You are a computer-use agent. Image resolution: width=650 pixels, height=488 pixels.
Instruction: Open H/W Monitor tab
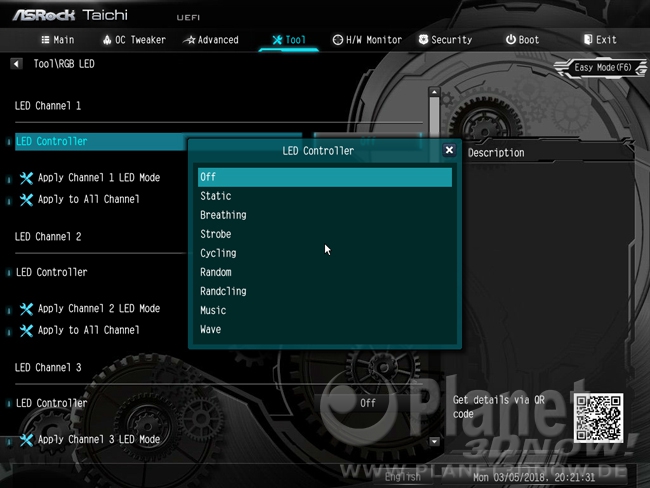click(367, 40)
